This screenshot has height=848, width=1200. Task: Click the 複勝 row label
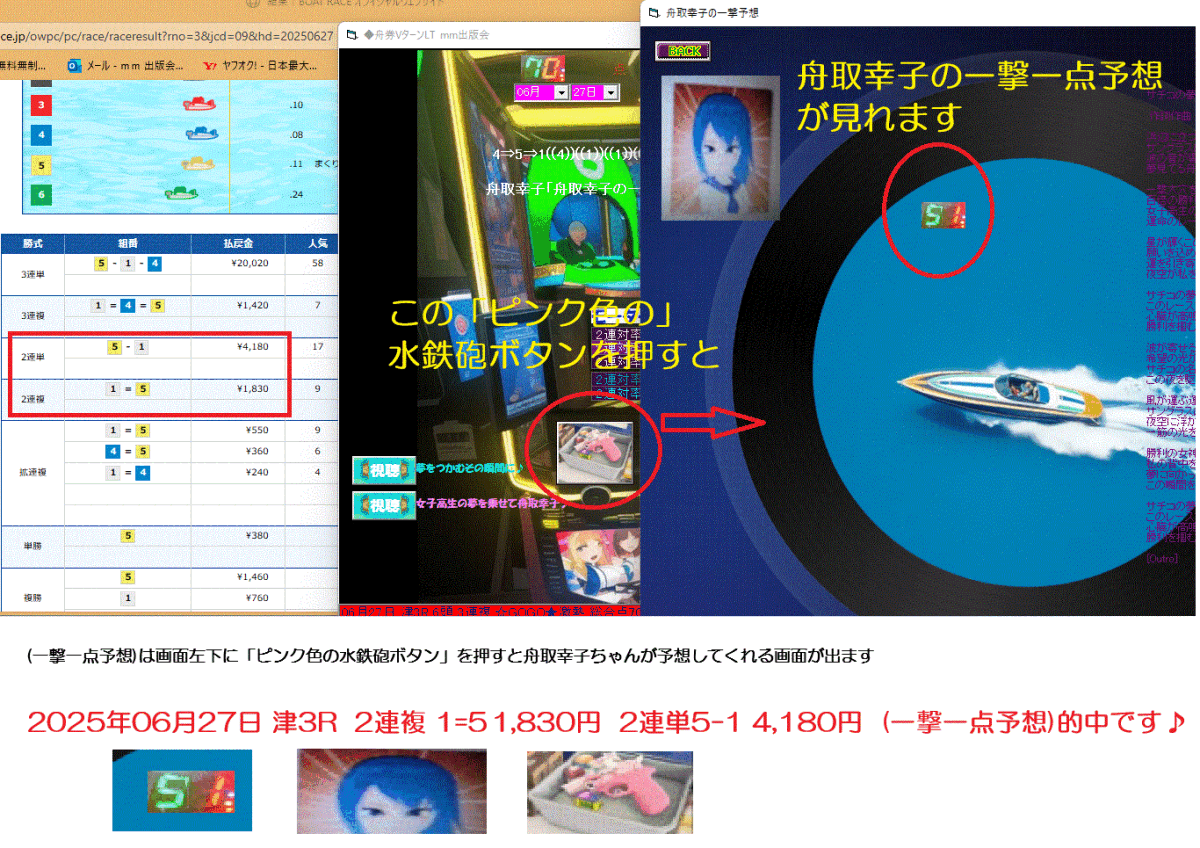pyautogui.click(x=33, y=598)
